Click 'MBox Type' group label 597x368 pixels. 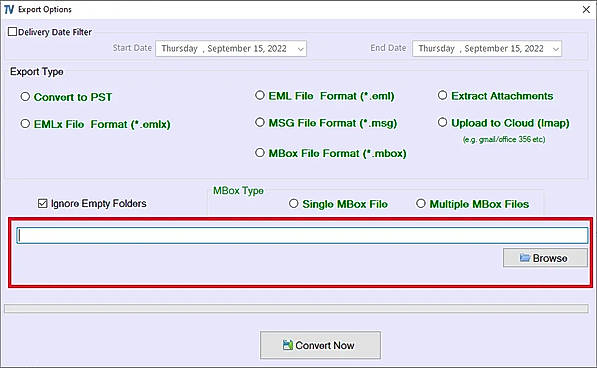click(x=238, y=191)
